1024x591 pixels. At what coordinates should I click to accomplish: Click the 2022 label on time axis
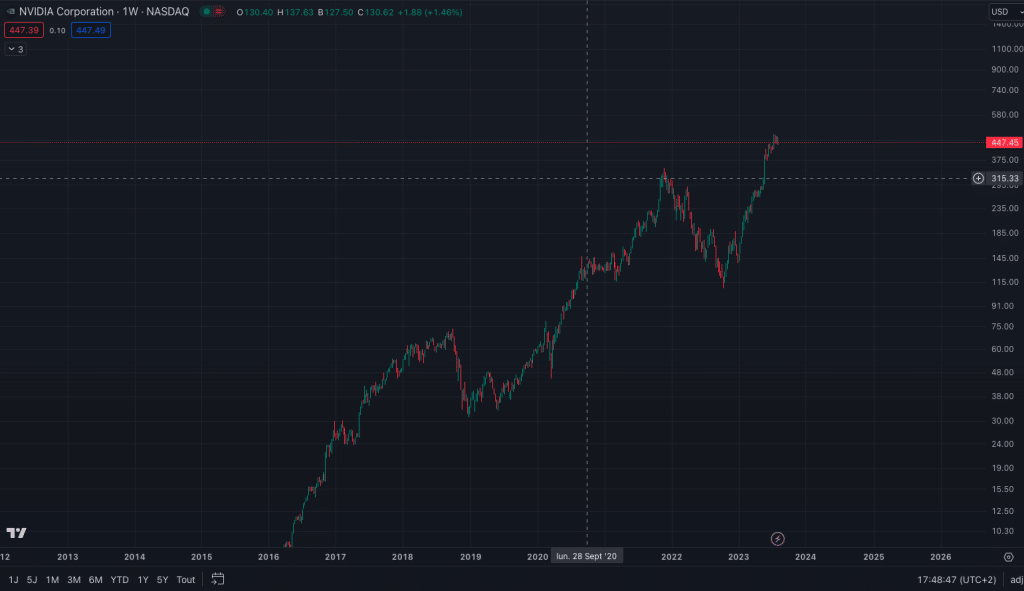pos(671,557)
